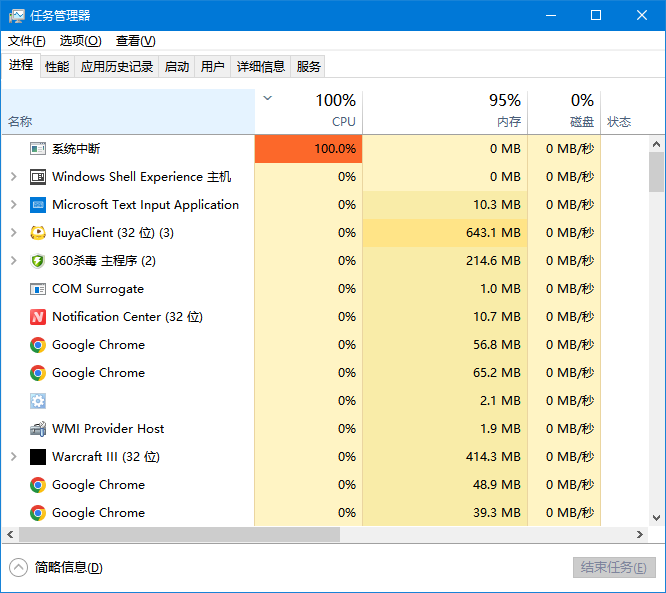Click the sort chevron above the CPU column
Screen dimensions: 666x593
(x=268, y=98)
